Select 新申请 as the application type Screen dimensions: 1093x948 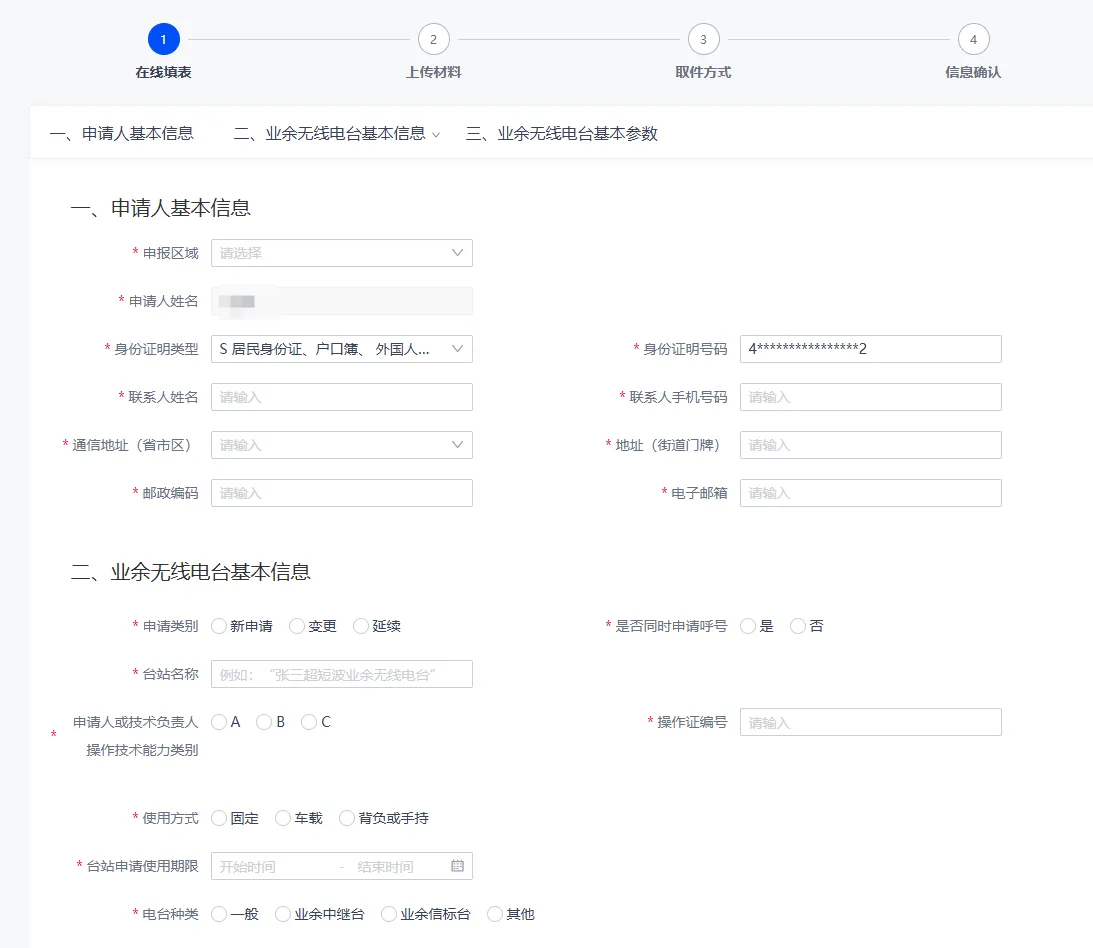point(217,626)
